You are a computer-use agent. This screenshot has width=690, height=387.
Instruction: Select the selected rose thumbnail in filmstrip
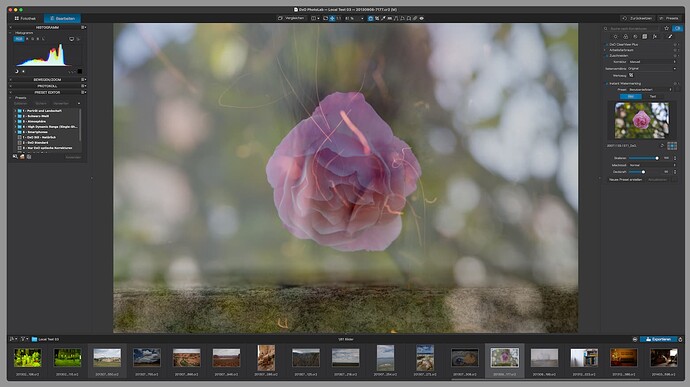505,358
